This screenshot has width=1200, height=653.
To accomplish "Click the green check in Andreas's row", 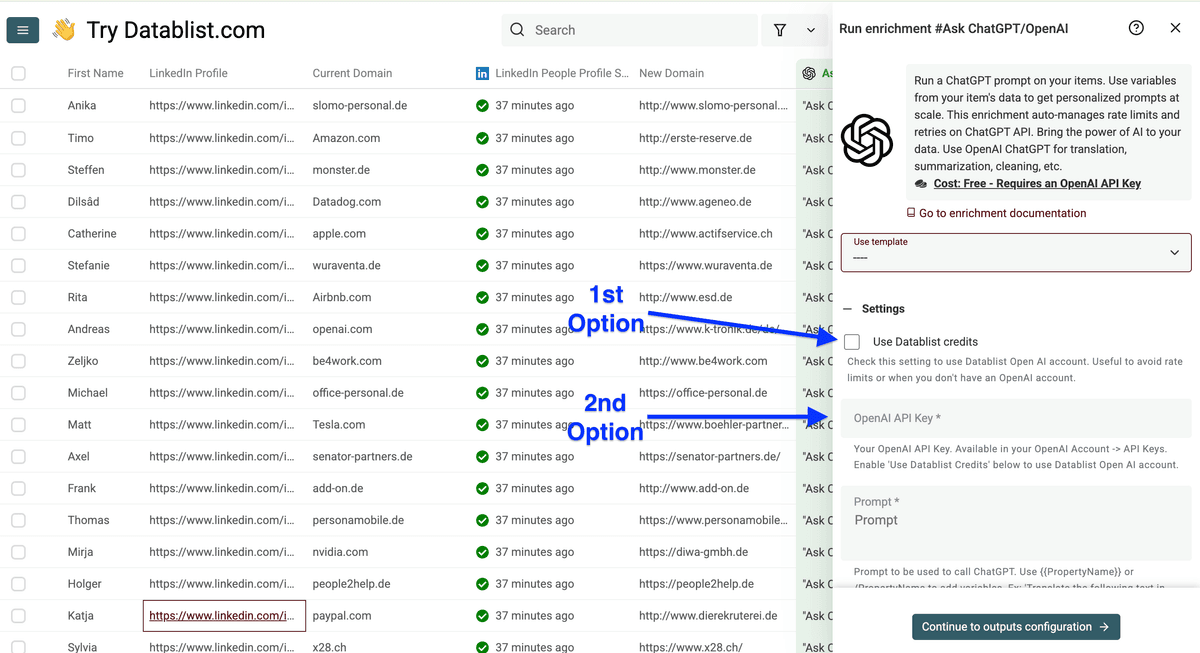I will point(483,329).
